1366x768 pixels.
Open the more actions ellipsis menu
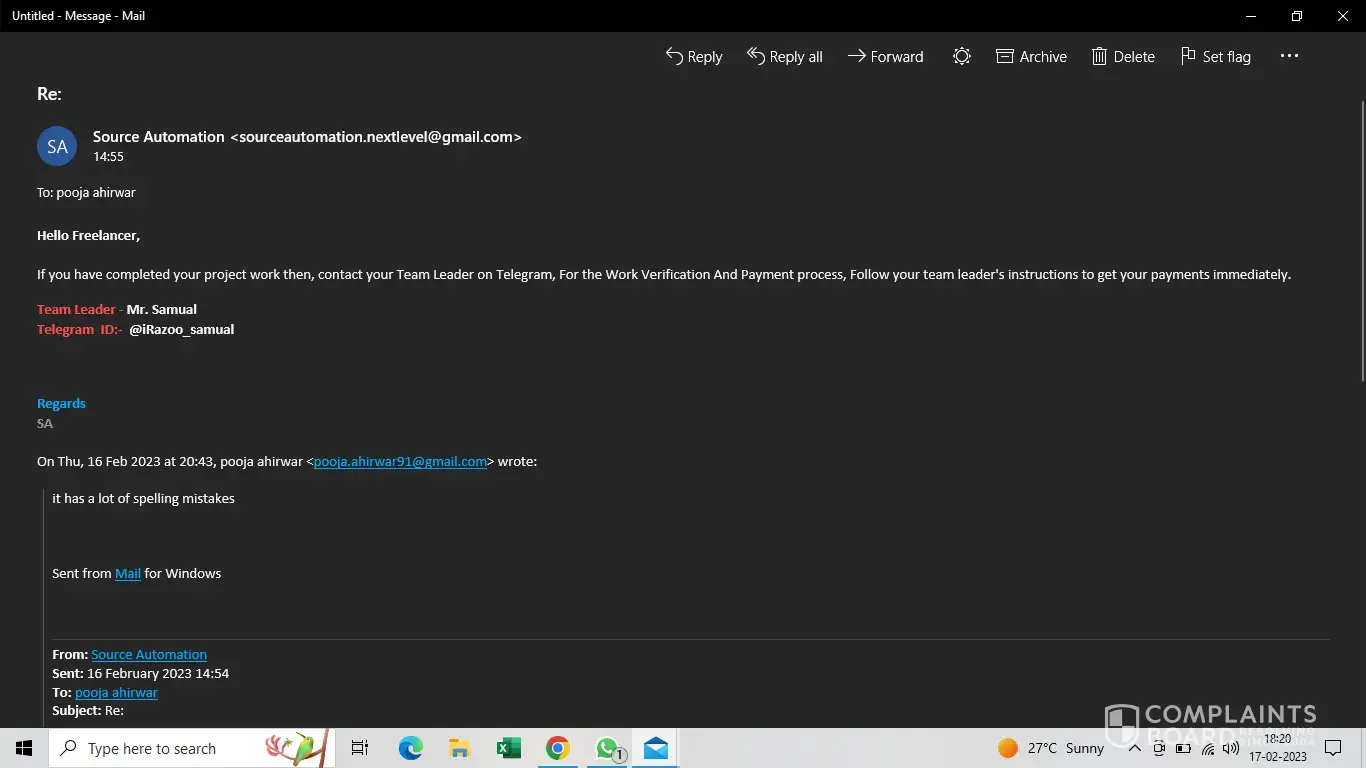[x=1289, y=57]
